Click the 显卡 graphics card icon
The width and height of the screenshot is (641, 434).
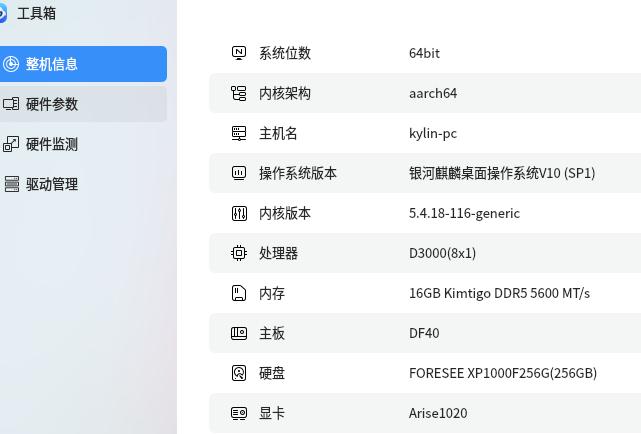tap(239, 413)
